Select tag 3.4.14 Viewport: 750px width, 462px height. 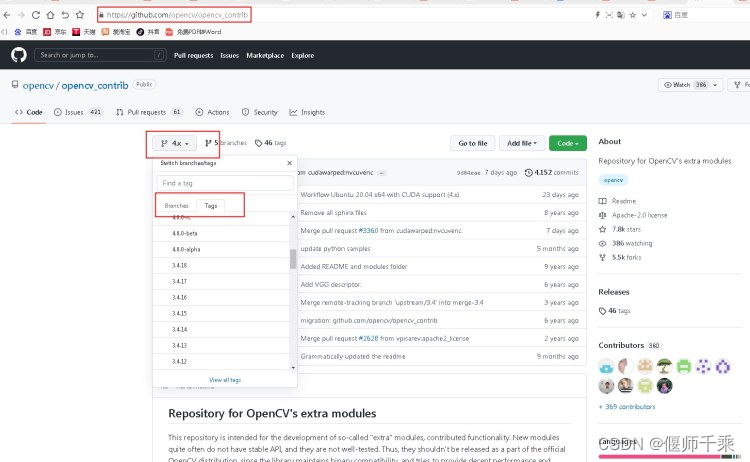[x=221, y=330]
